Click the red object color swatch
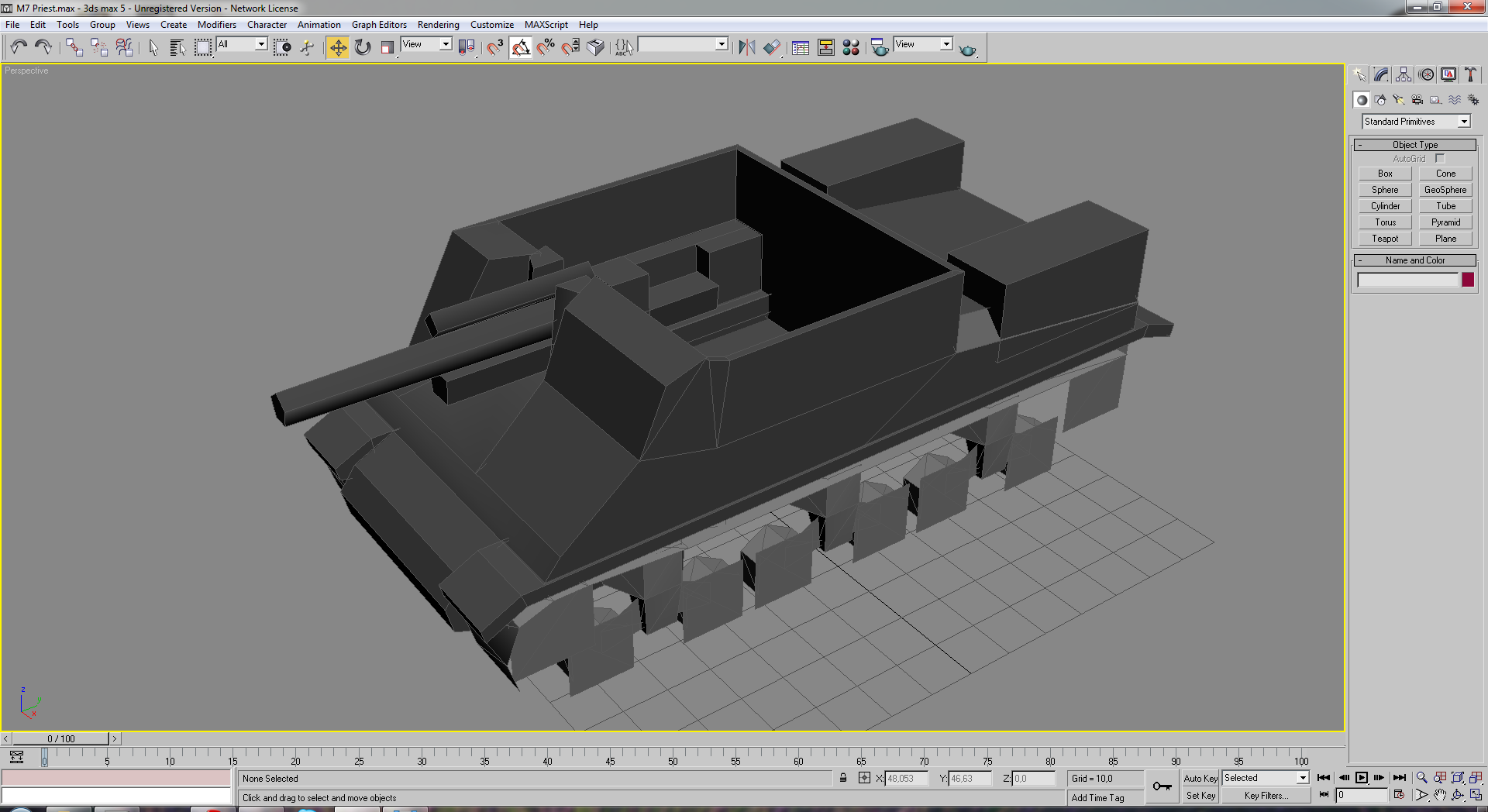 pyautogui.click(x=1468, y=280)
